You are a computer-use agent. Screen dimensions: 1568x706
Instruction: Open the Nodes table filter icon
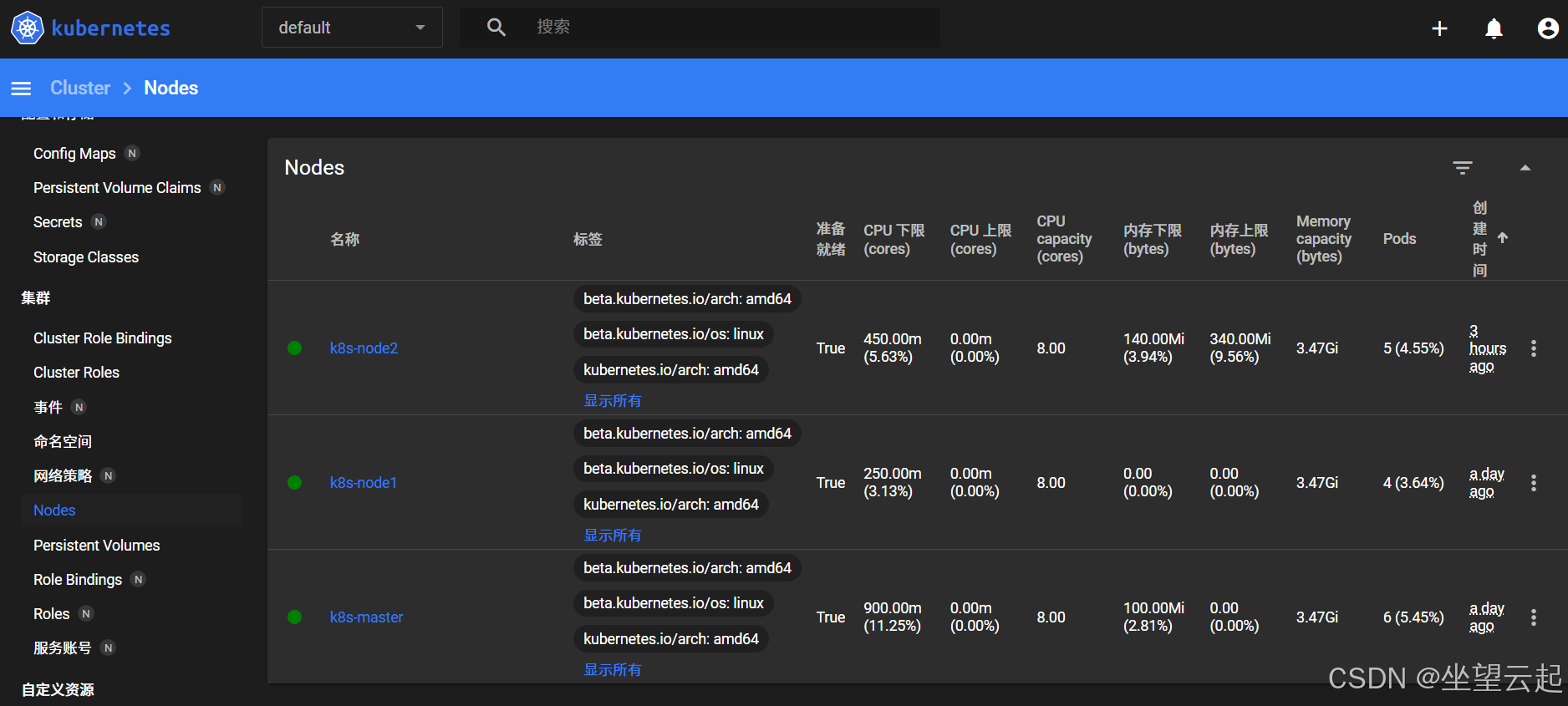tap(1463, 168)
